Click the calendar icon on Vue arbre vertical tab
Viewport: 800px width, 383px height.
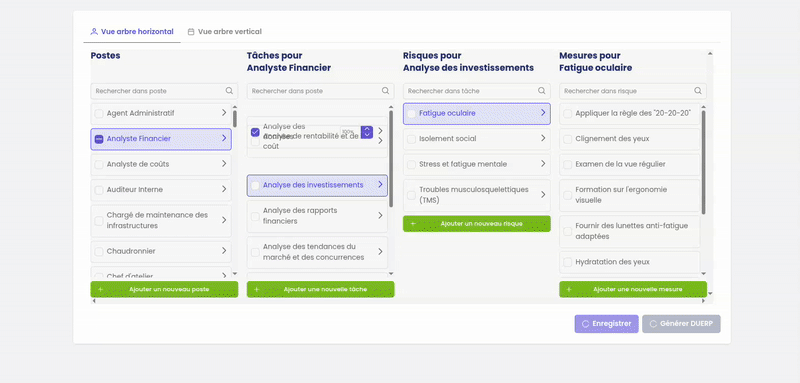191,32
